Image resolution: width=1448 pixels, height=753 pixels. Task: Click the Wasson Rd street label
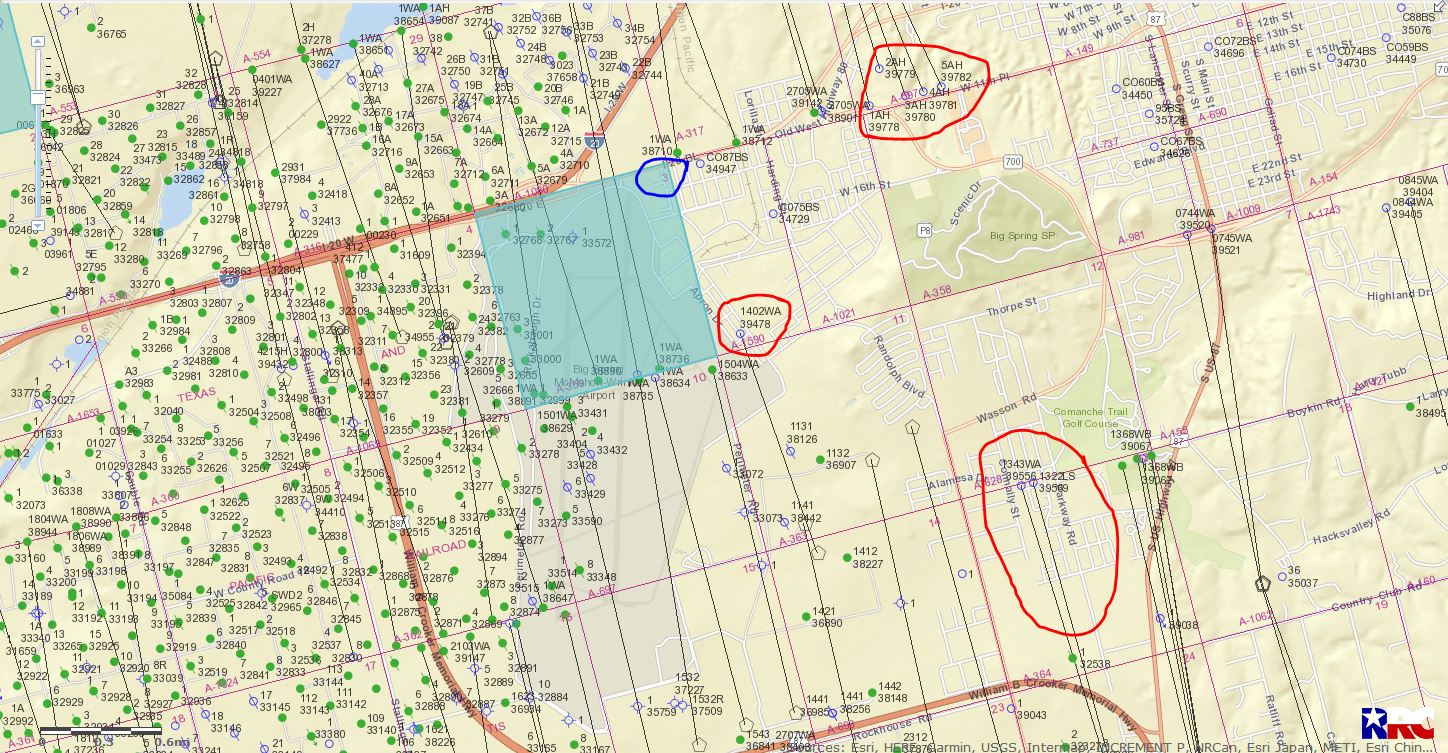[1006, 408]
